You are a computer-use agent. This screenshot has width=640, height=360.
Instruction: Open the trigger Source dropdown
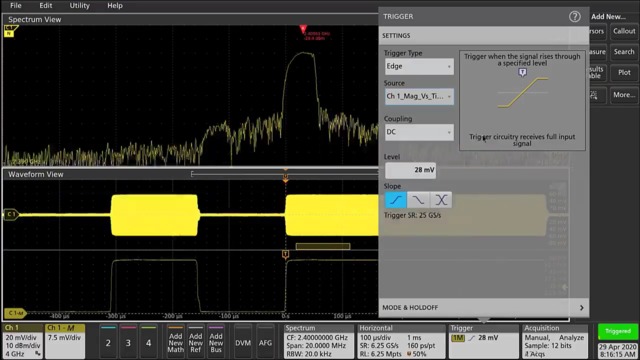pos(419,96)
